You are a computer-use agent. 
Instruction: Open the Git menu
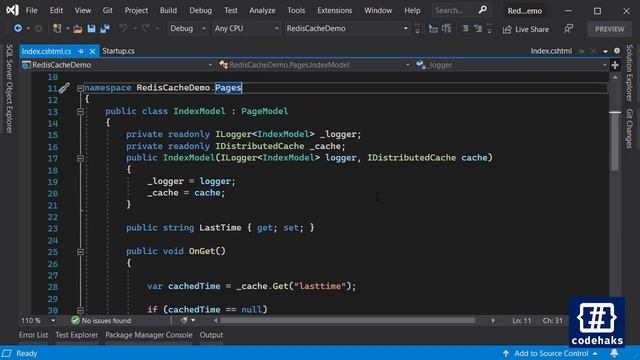[x=108, y=10]
